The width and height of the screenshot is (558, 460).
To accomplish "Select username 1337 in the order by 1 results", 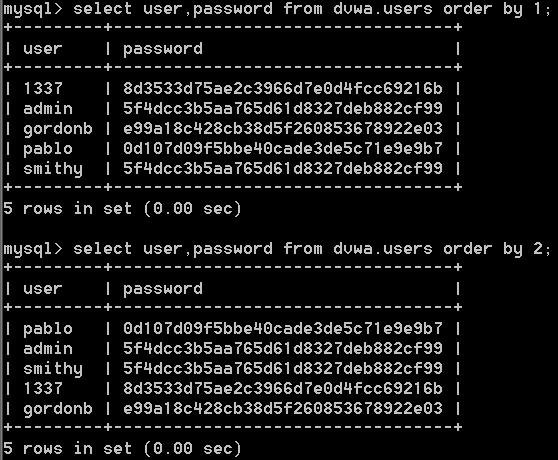I will point(43,88).
